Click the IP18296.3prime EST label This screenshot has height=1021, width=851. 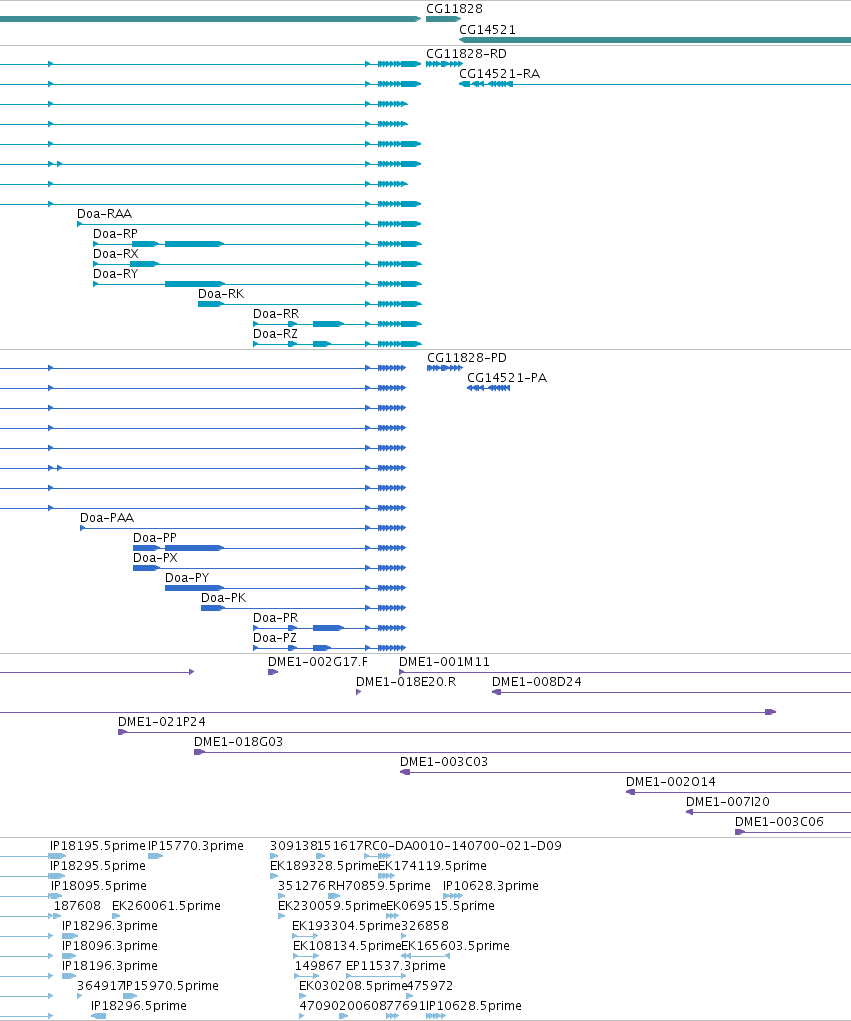click(109, 925)
